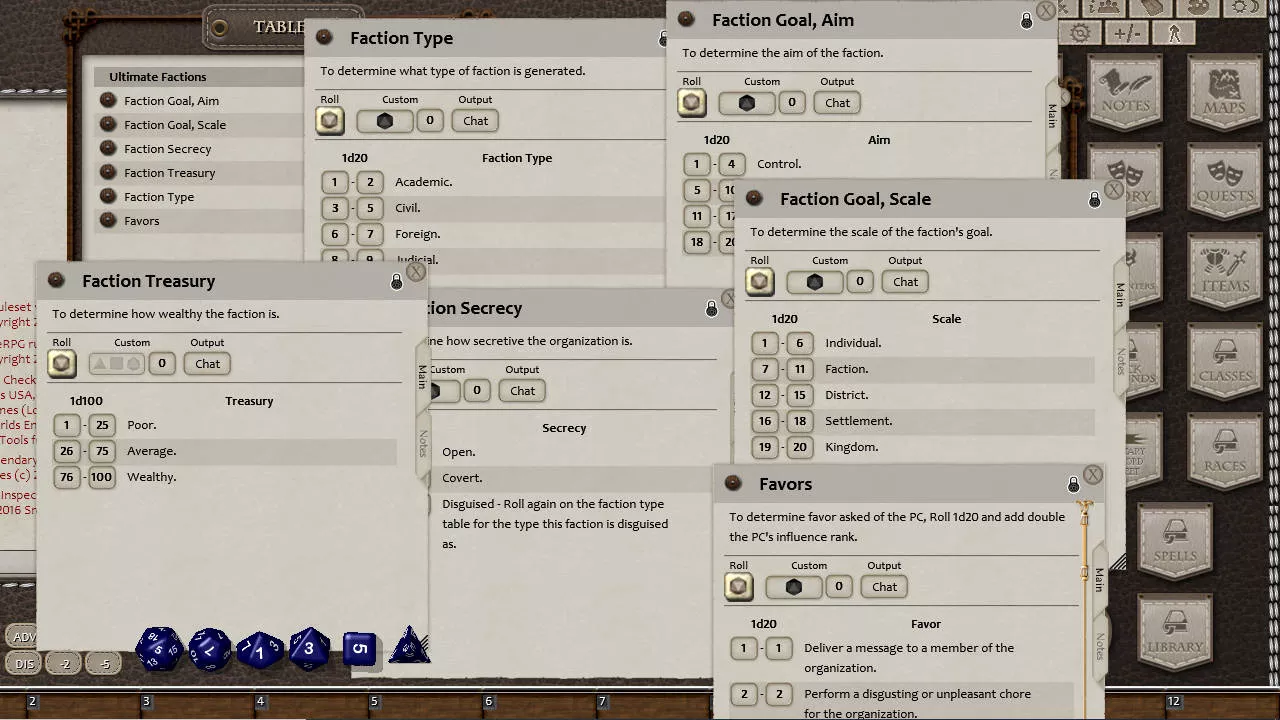Pick the blue d4 die
This screenshot has width=1280, height=720.
coord(409,646)
